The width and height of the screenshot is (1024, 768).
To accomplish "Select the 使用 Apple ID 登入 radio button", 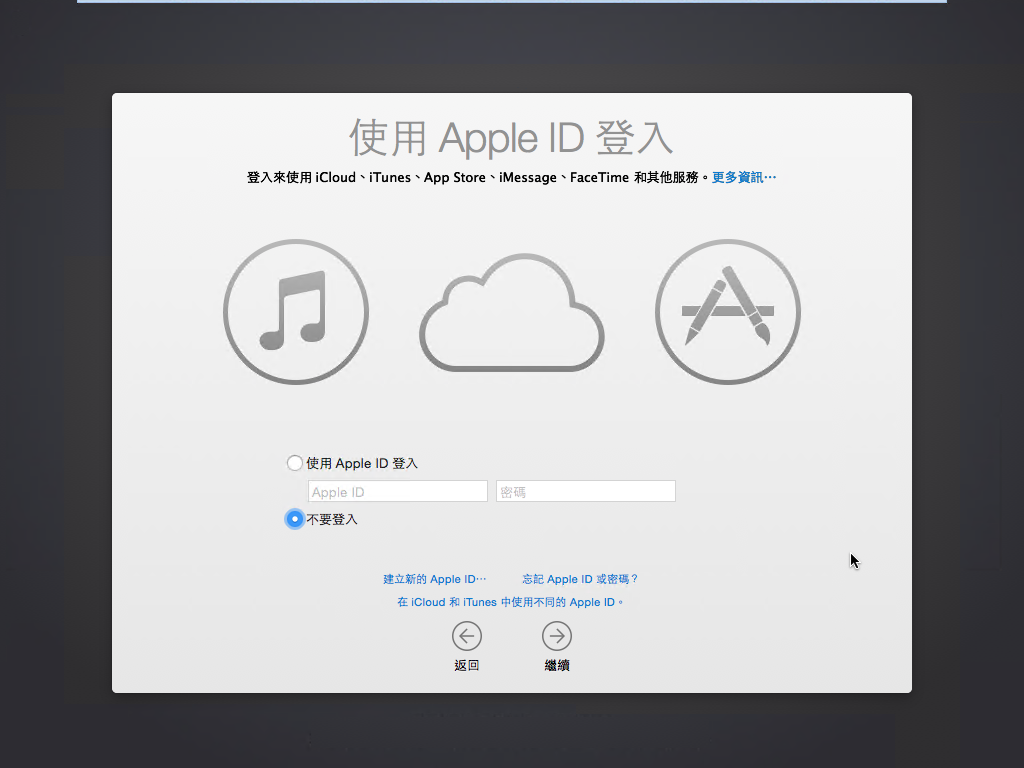I will pos(295,463).
